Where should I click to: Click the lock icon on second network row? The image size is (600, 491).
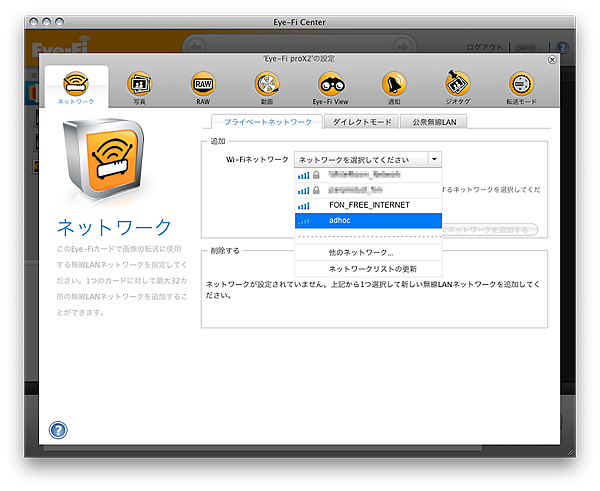pyautogui.click(x=316, y=190)
